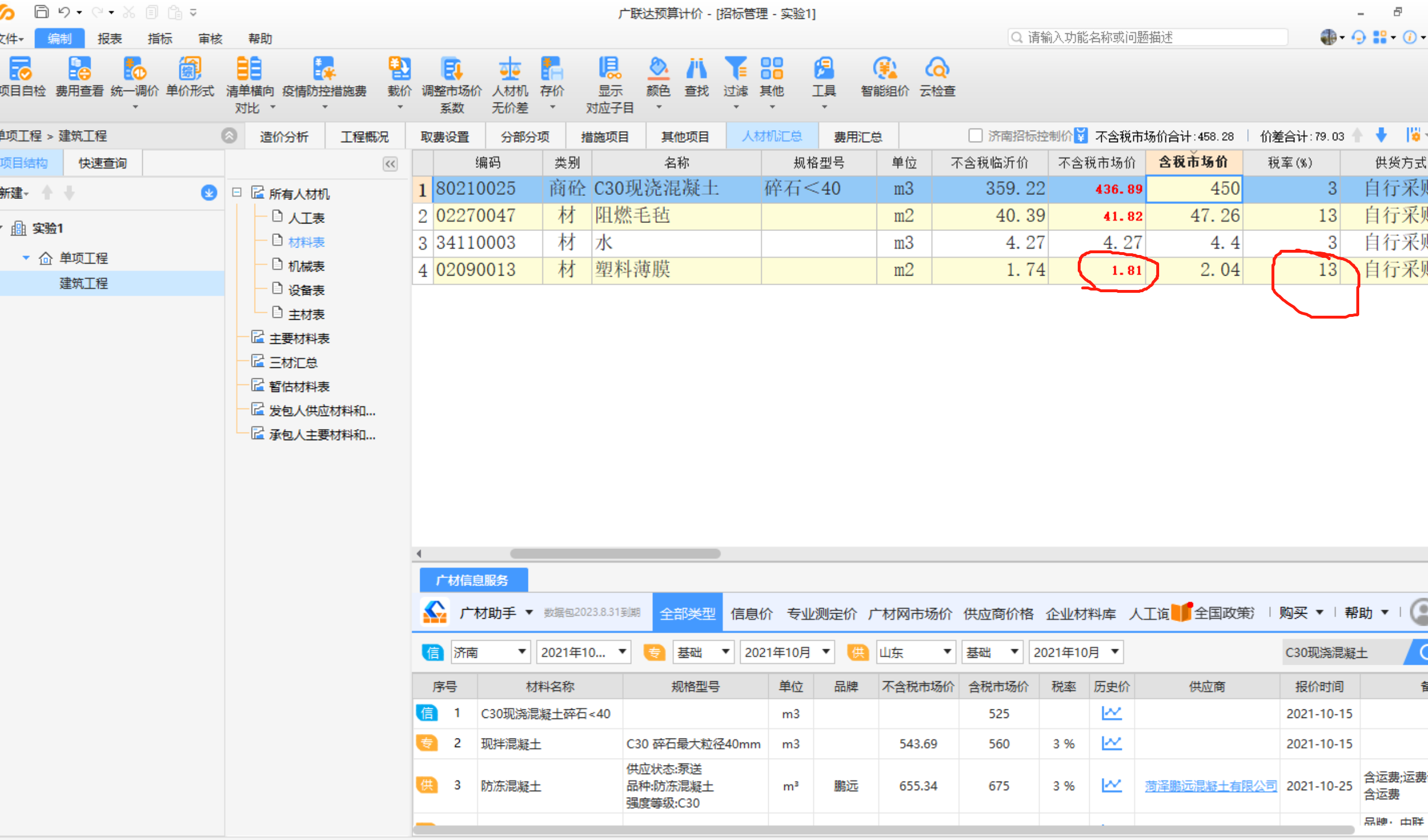Image resolution: width=1428 pixels, height=840 pixels.
Task: Open the 颜色 paint bucket tool
Action: pyautogui.click(x=658, y=69)
